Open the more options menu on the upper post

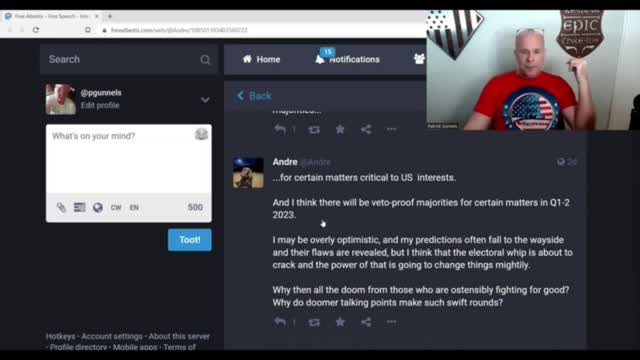click(x=391, y=129)
